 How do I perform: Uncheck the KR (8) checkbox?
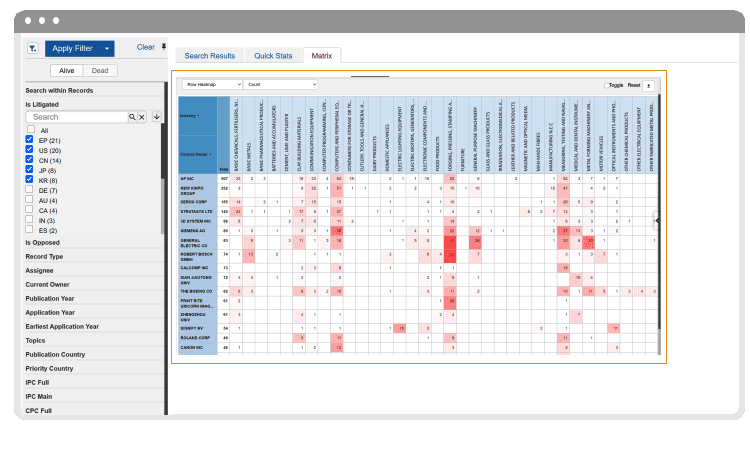click(x=30, y=180)
